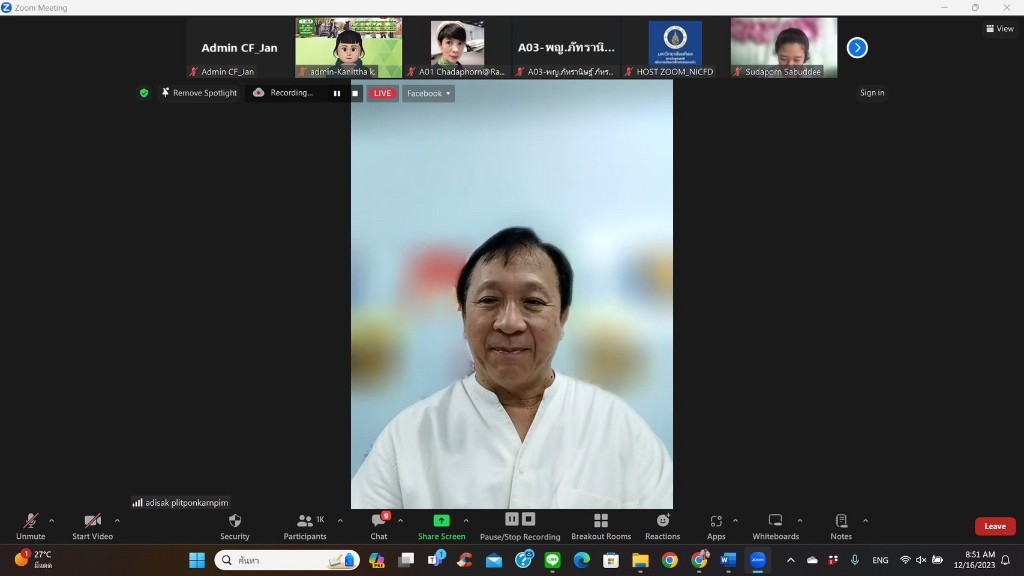Open the Chat panel
This screenshot has height=576, width=1024.
tap(379, 526)
